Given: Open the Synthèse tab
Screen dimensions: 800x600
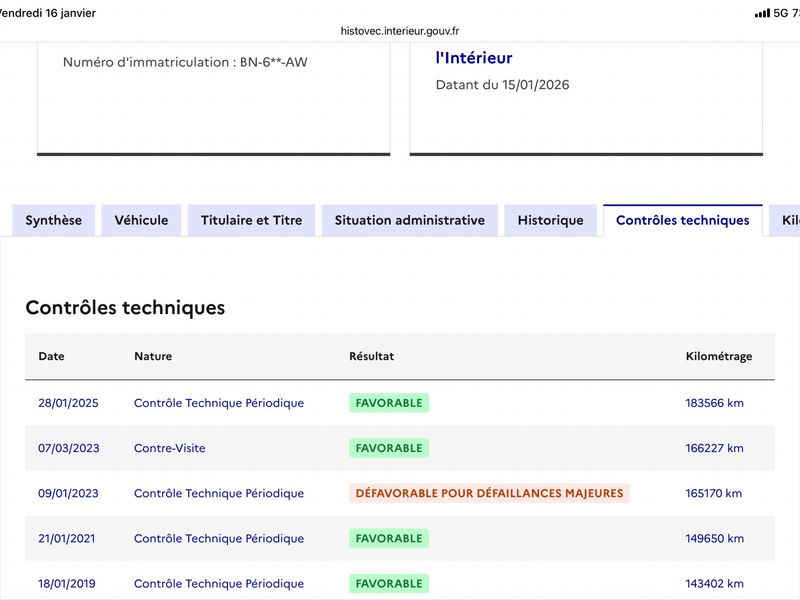Looking at the screenshot, I should (x=54, y=220).
